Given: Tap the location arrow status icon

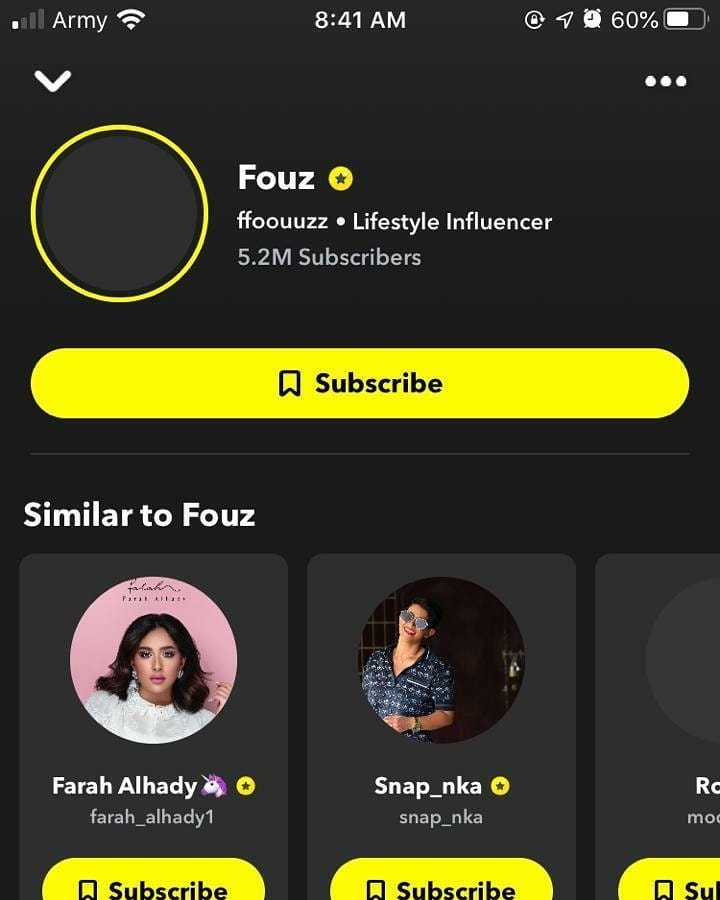Looking at the screenshot, I should (x=565, y=19).
